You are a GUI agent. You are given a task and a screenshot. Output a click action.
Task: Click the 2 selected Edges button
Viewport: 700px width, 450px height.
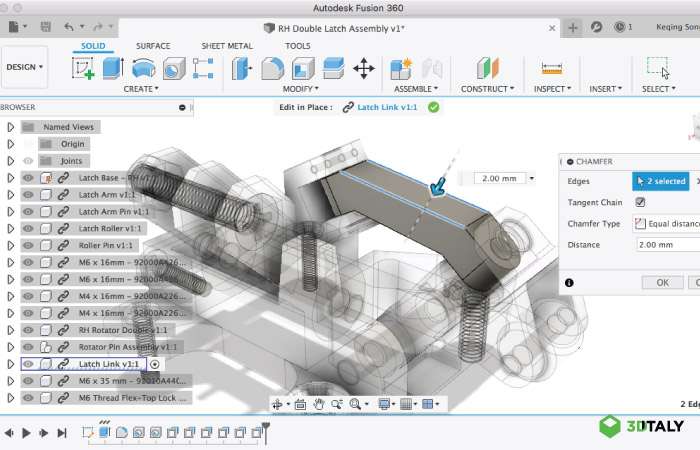click(x=661, y=181)
